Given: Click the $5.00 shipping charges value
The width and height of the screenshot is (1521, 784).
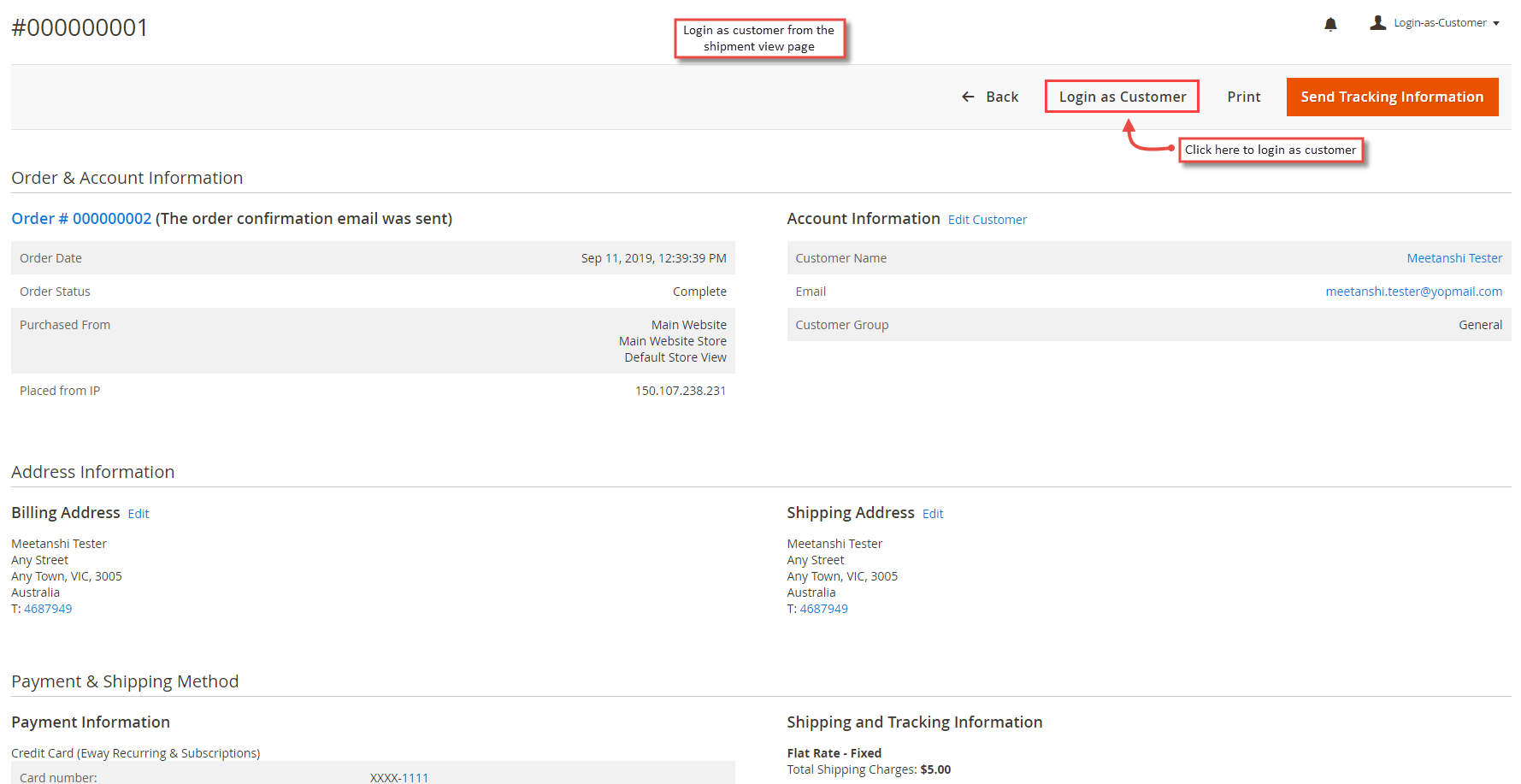Looking at the screenshot, I should pyautogui.click(x=935, y=769).
